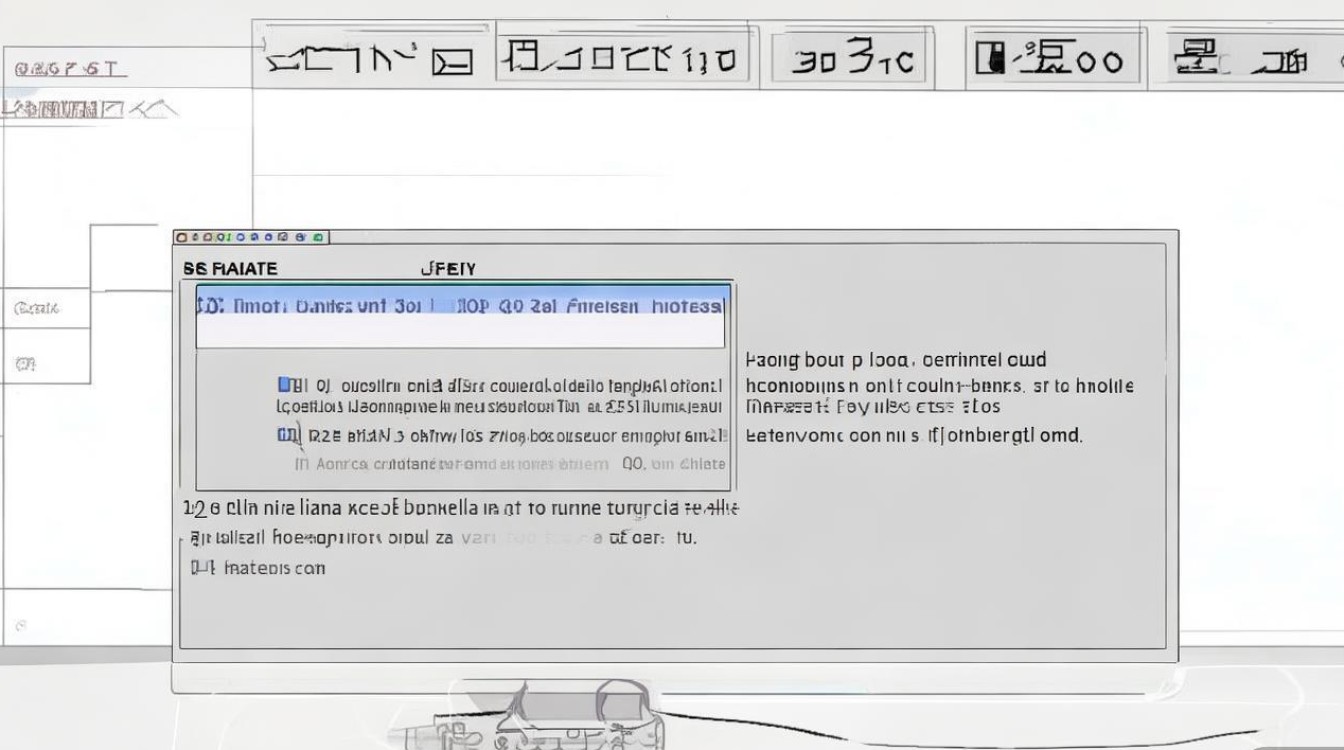Image resolution: width=1344 pixels, height=750 pixels.
Task: Click the green dot at end of dots strip
Action: pyautogui.click(x=318, y=237)
